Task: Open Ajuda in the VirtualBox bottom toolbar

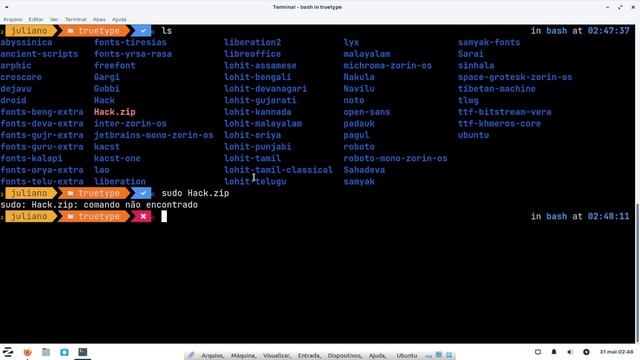Action: click(378, 356)
